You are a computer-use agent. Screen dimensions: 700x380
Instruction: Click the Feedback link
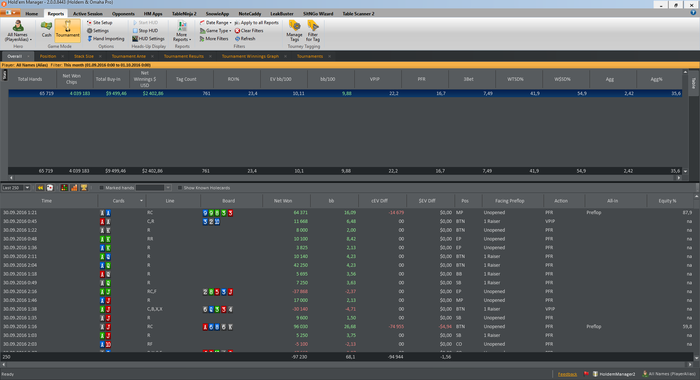coord(567,374)
